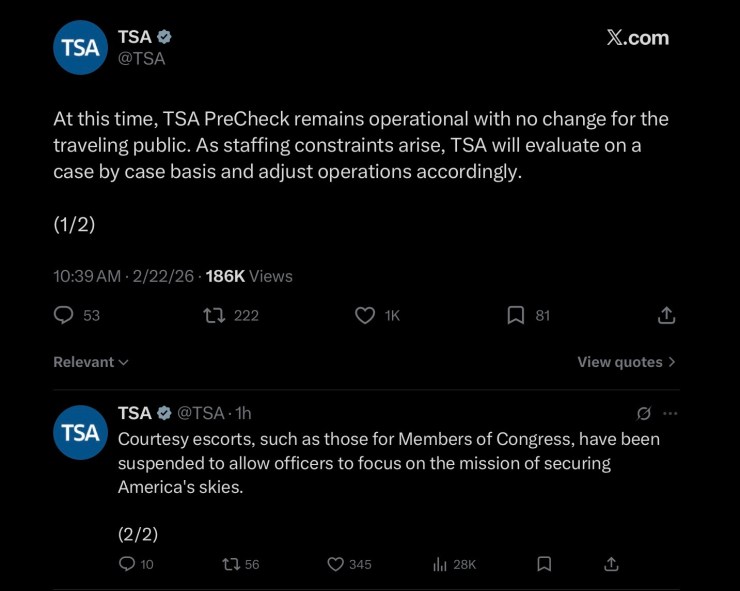Open View quotes link

[x=626, y=362]
